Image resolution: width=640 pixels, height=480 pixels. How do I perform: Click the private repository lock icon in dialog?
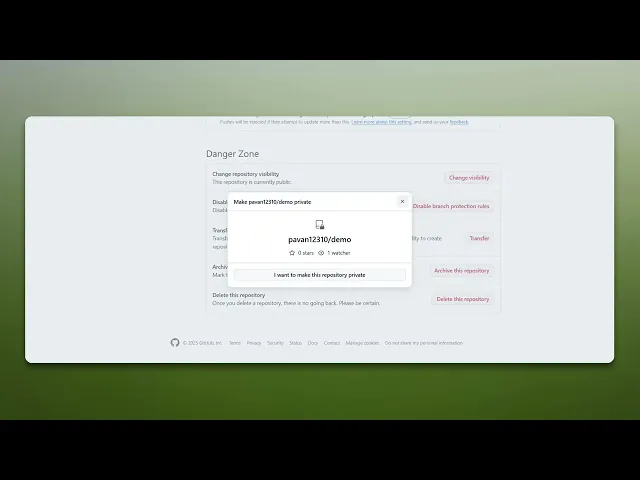(x=320, y=224)
